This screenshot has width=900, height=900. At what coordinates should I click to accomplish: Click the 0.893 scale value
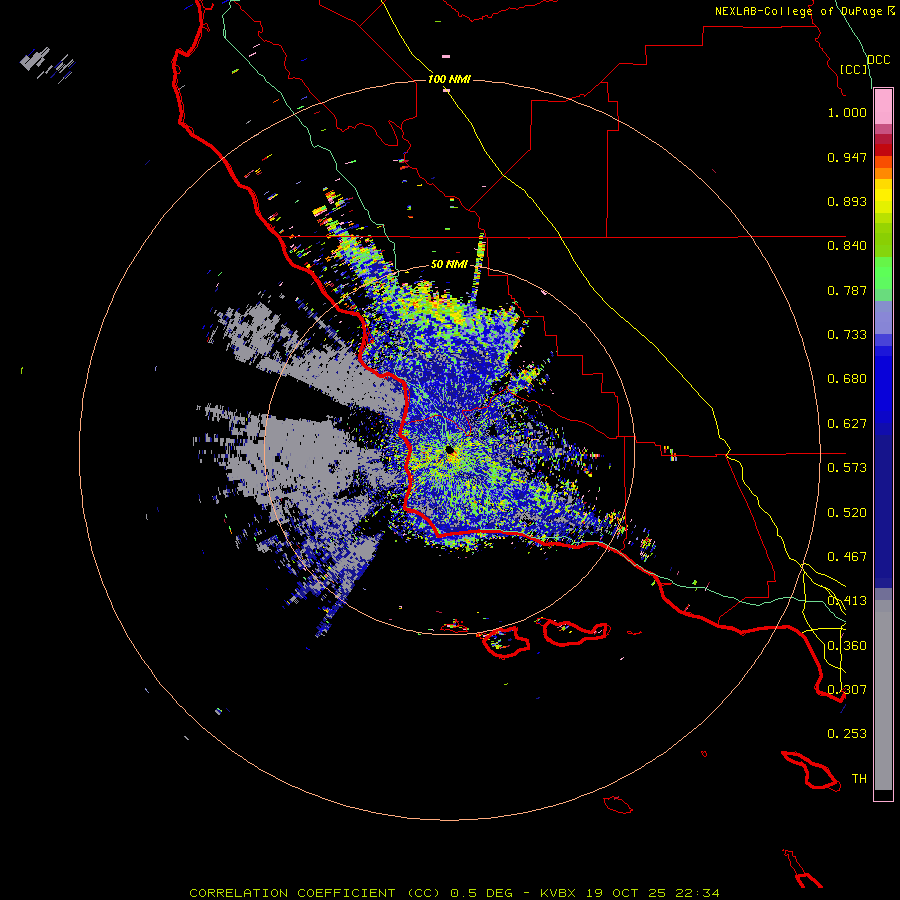pos(847,201)
